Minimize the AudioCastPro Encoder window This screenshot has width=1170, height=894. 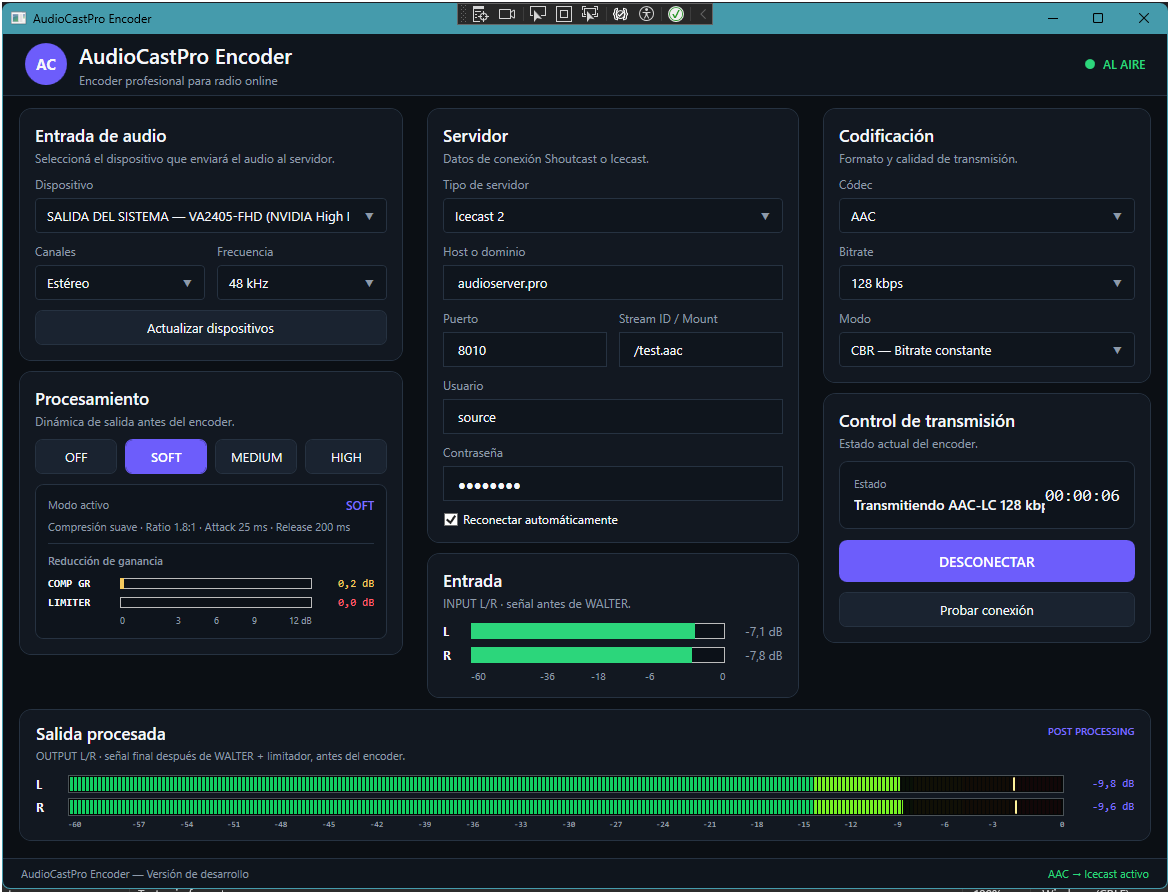(1054, 18)
